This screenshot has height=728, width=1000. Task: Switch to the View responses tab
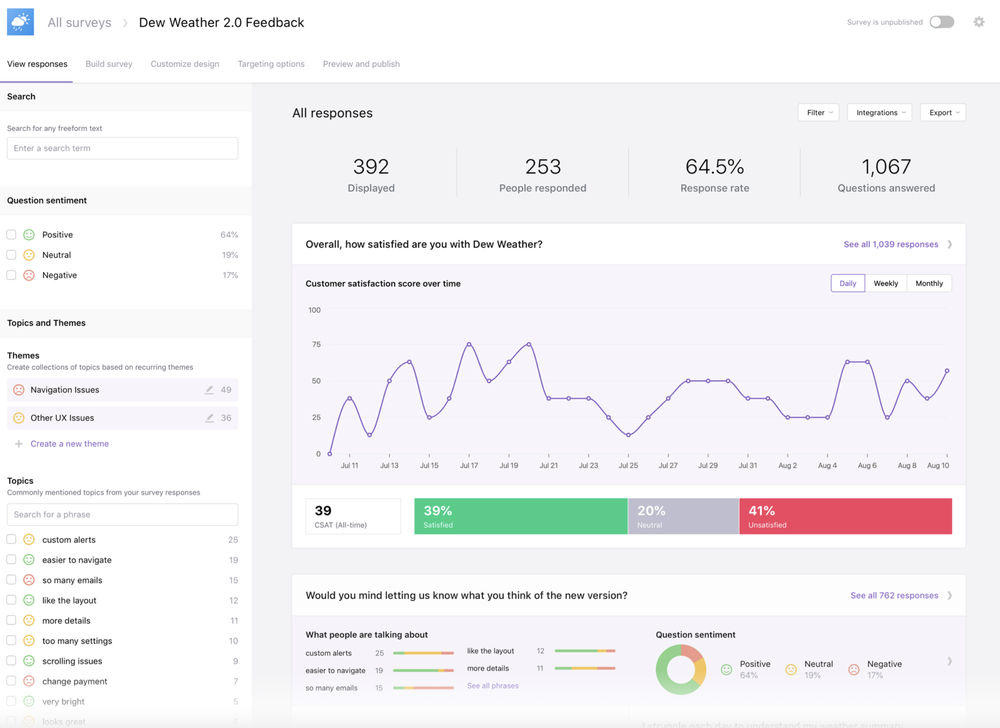point(37,64)
